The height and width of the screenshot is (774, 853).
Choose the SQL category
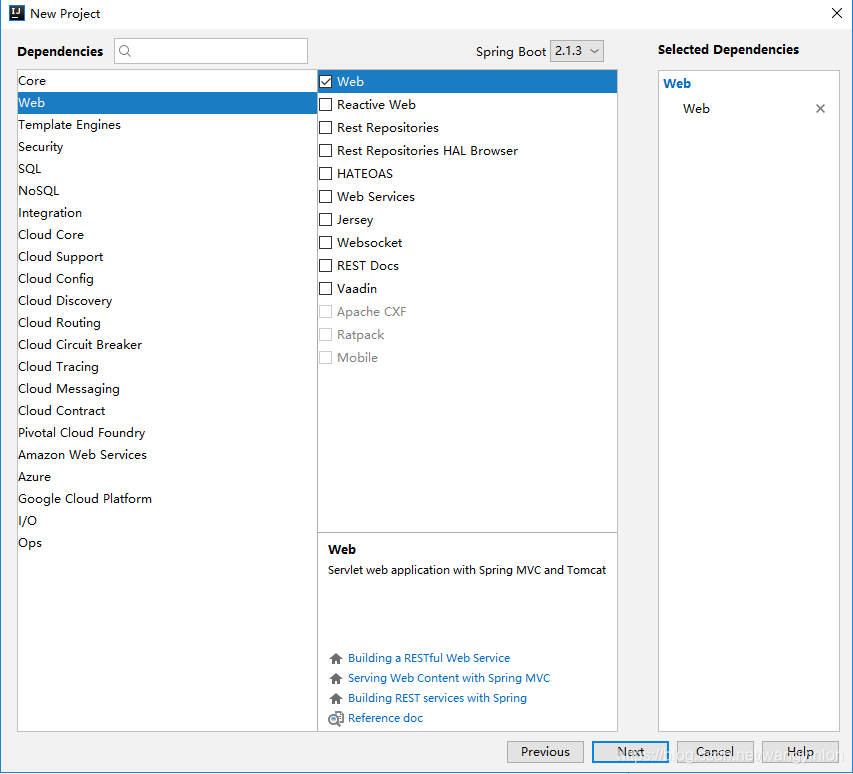[x=167, y=169]
